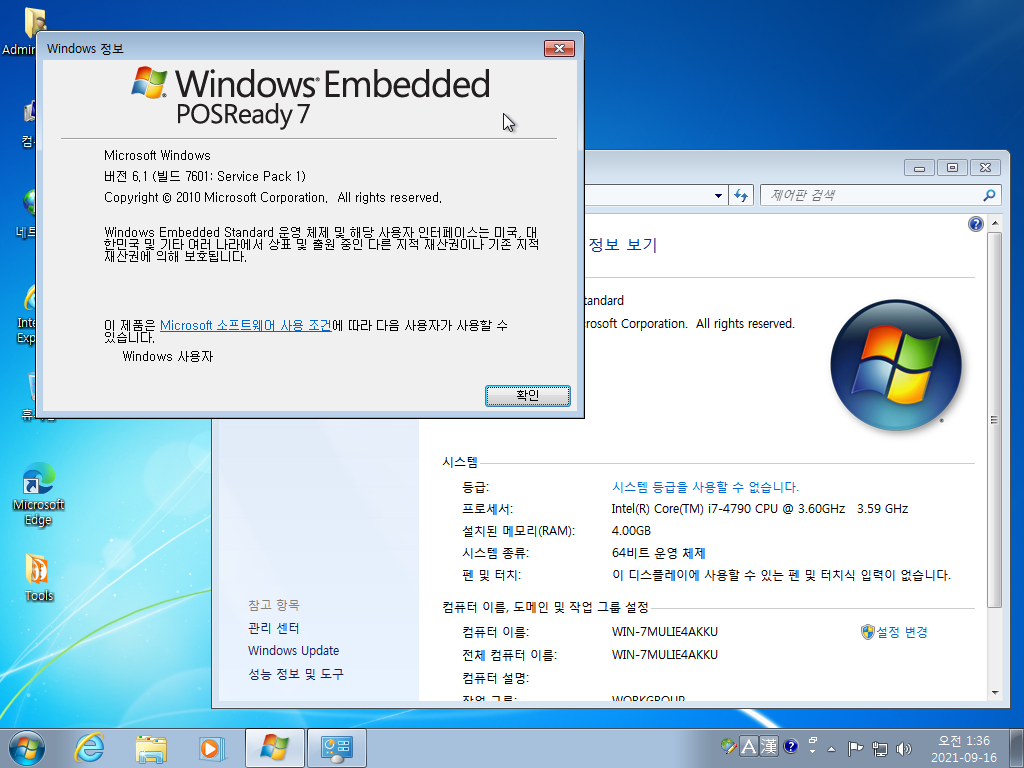Open Action Center flag icon
1024x768 pixels.
(855, 748)
